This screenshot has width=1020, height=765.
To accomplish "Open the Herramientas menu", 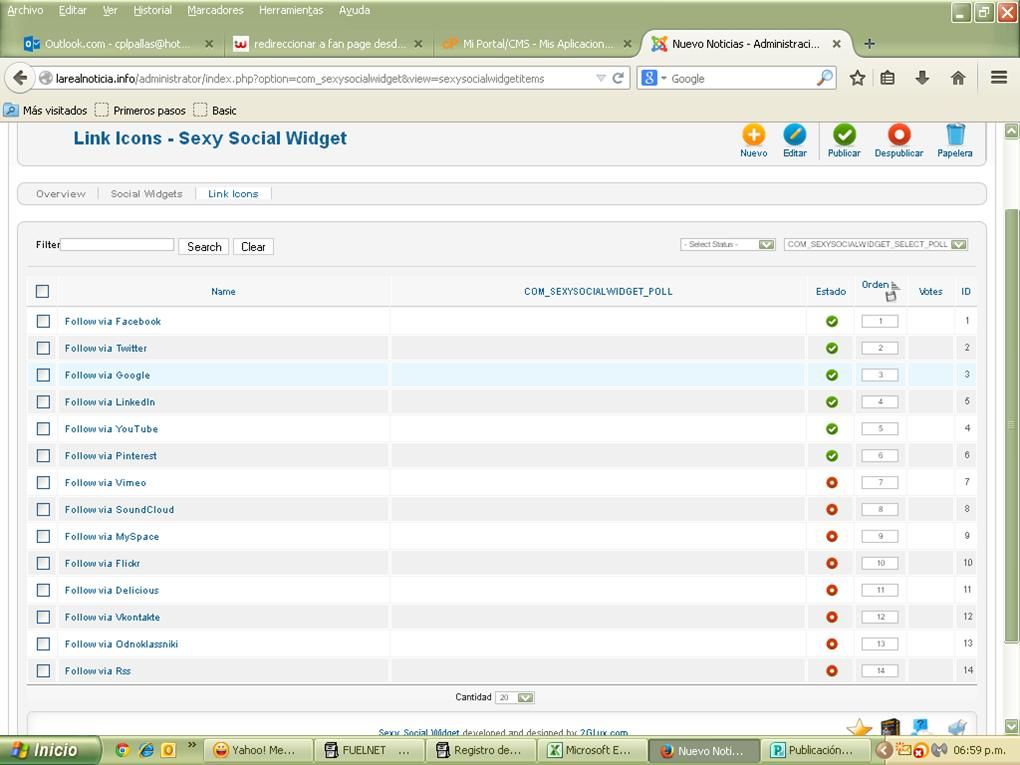I will coord(291,10).
